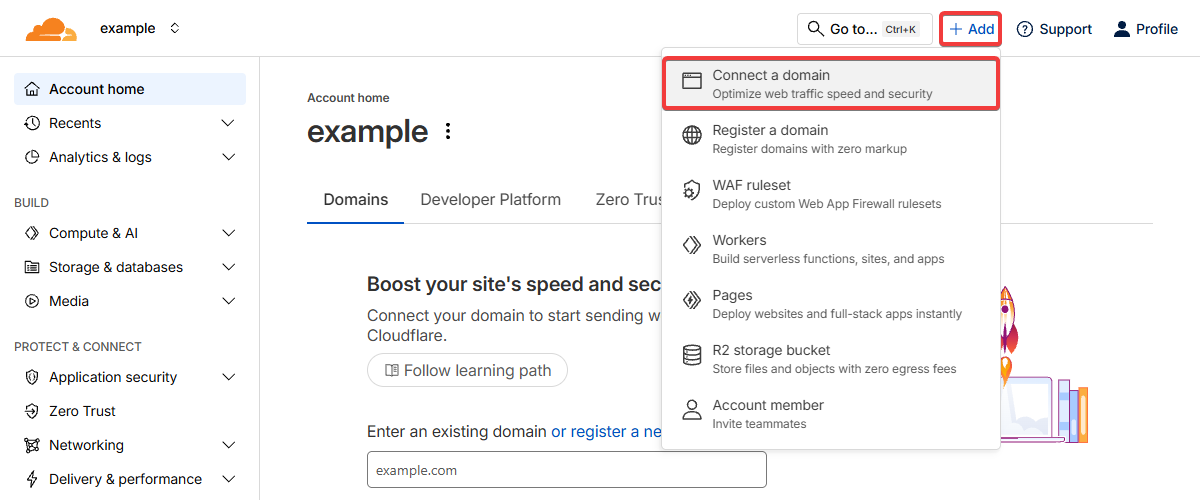
Task: Choose the R2 storage bucket icon
Action: pos(692,356)
